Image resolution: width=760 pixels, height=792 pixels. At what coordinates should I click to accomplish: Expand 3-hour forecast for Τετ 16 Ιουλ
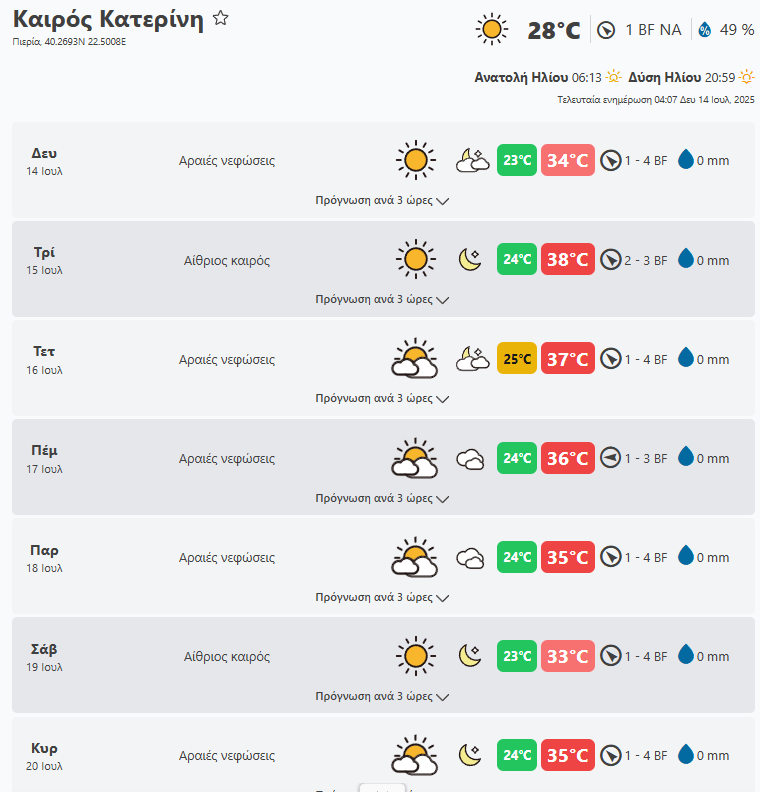click(382, 398)
